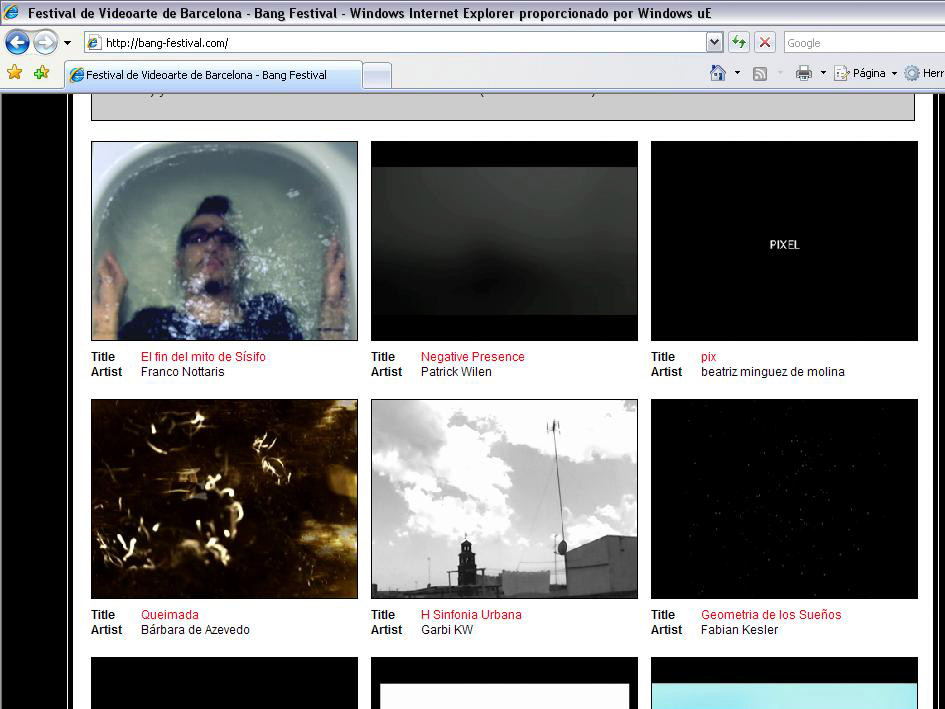This screenshot has width=945, height=709.
Task: Click artist name 'Fabian Kesler'
Action: click(739, 630)
